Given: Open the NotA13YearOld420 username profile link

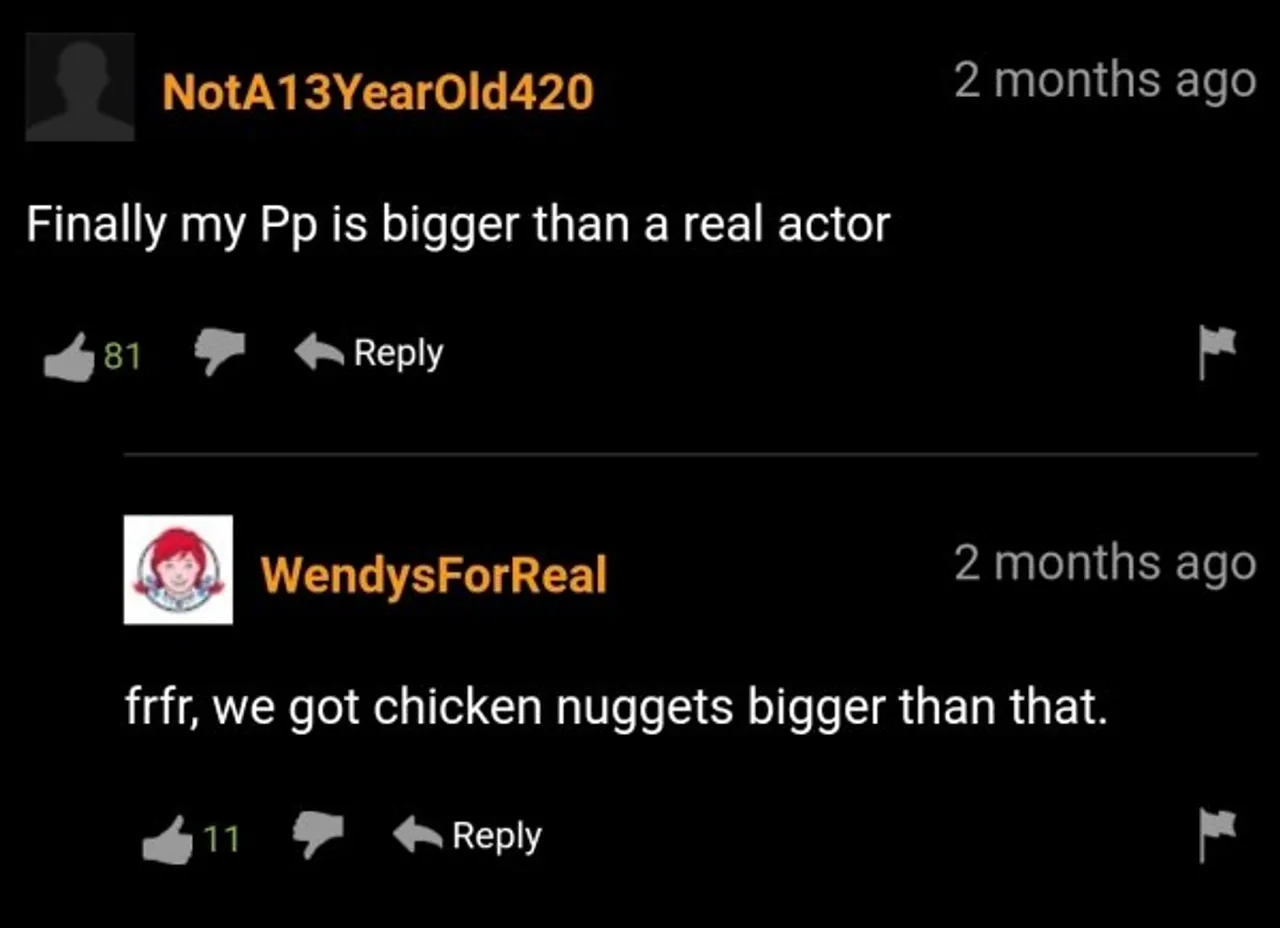Looking at the screenshot, I should click(x=378, y=93).
